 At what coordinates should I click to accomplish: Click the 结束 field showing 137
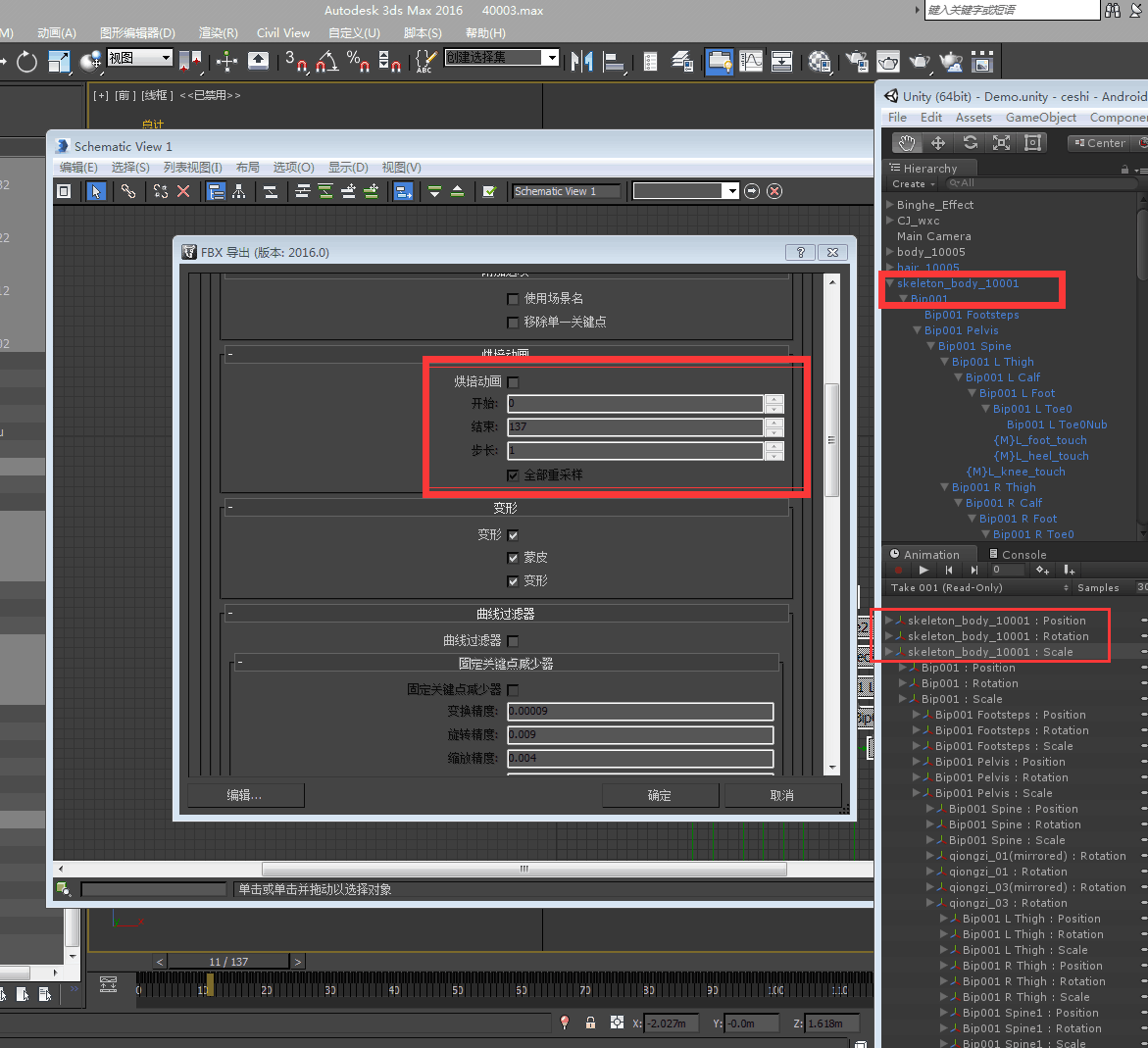pyautogui.click(x=634, y=426)
